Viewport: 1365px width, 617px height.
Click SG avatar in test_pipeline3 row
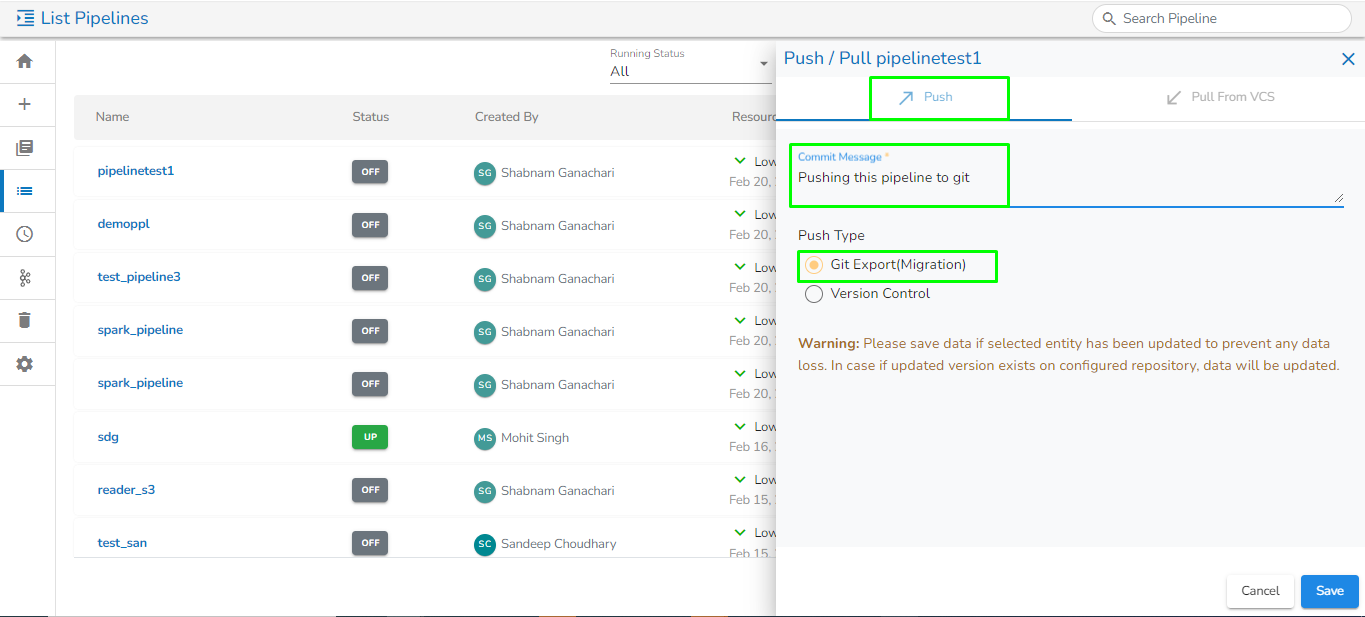485,278
